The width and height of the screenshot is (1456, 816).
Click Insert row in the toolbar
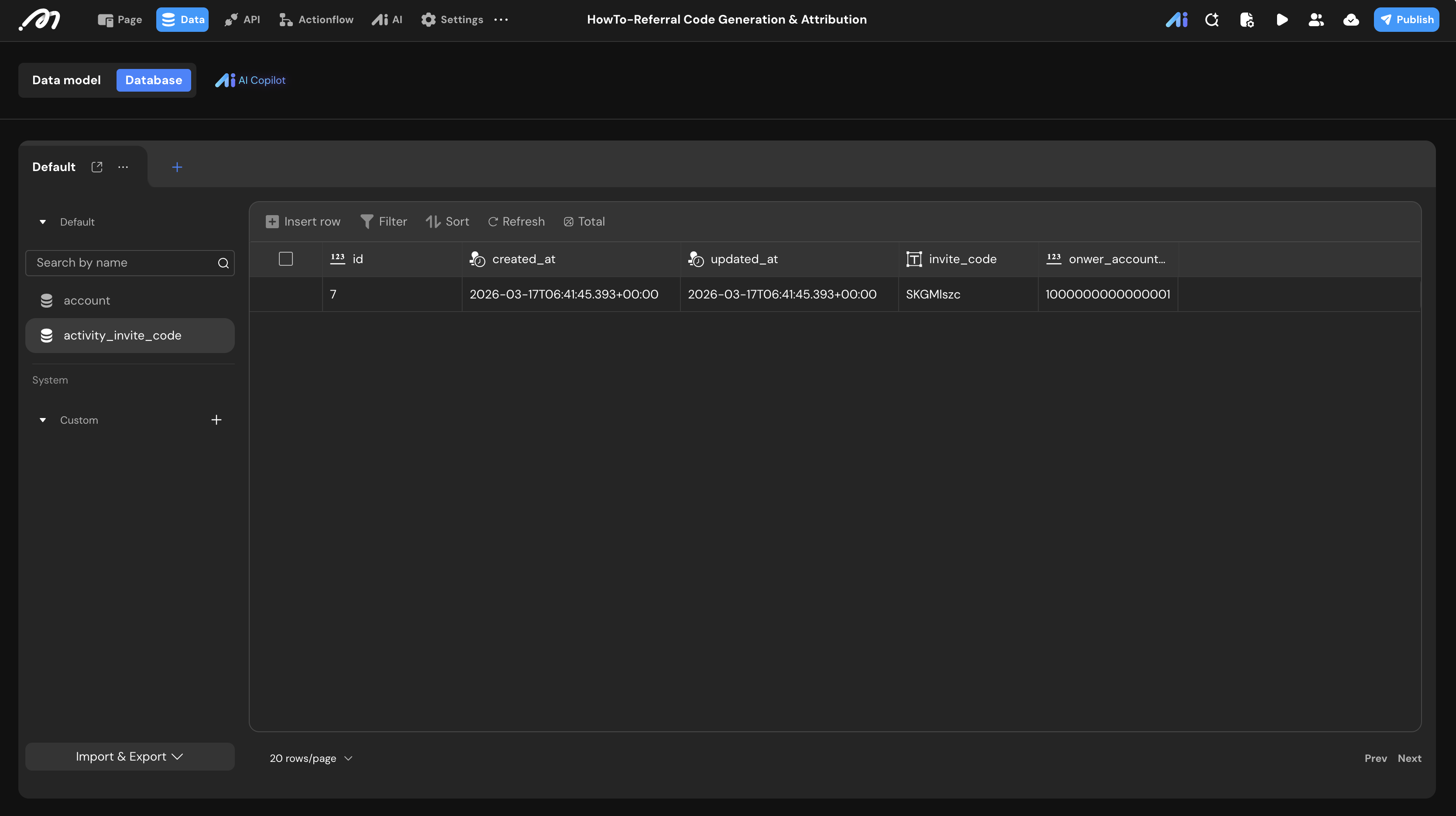tap(303, 222)
